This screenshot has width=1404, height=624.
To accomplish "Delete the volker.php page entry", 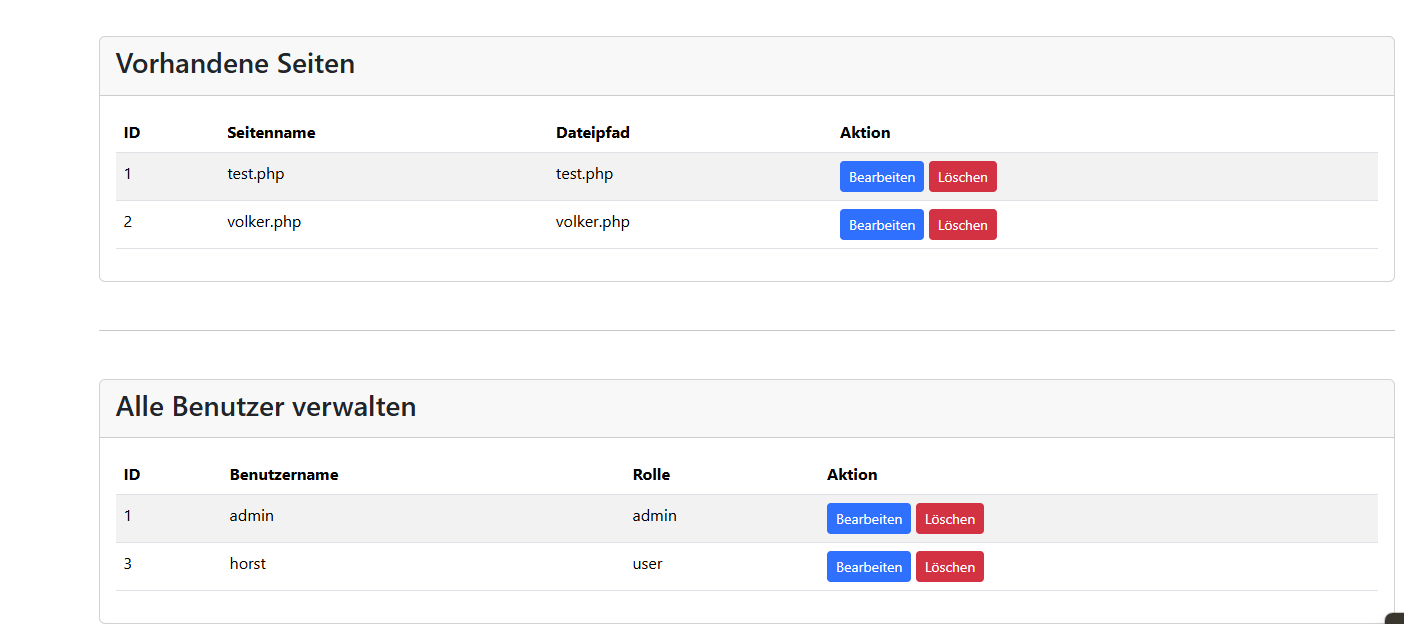I will (x=962, y=225).
